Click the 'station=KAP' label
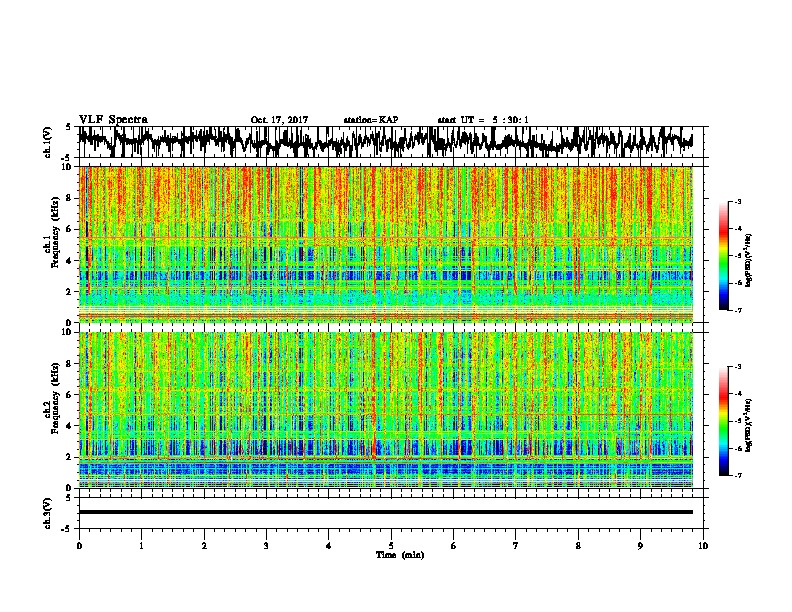The height and width of the screenshot is (612, 792). click(371, 120)
